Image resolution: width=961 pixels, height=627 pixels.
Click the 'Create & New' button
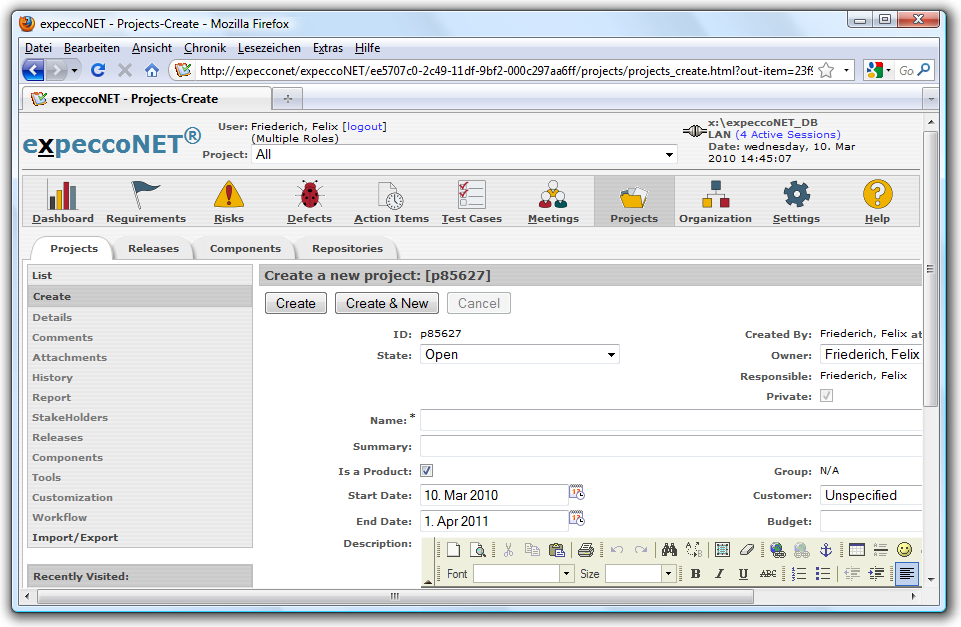click(386, 304)
